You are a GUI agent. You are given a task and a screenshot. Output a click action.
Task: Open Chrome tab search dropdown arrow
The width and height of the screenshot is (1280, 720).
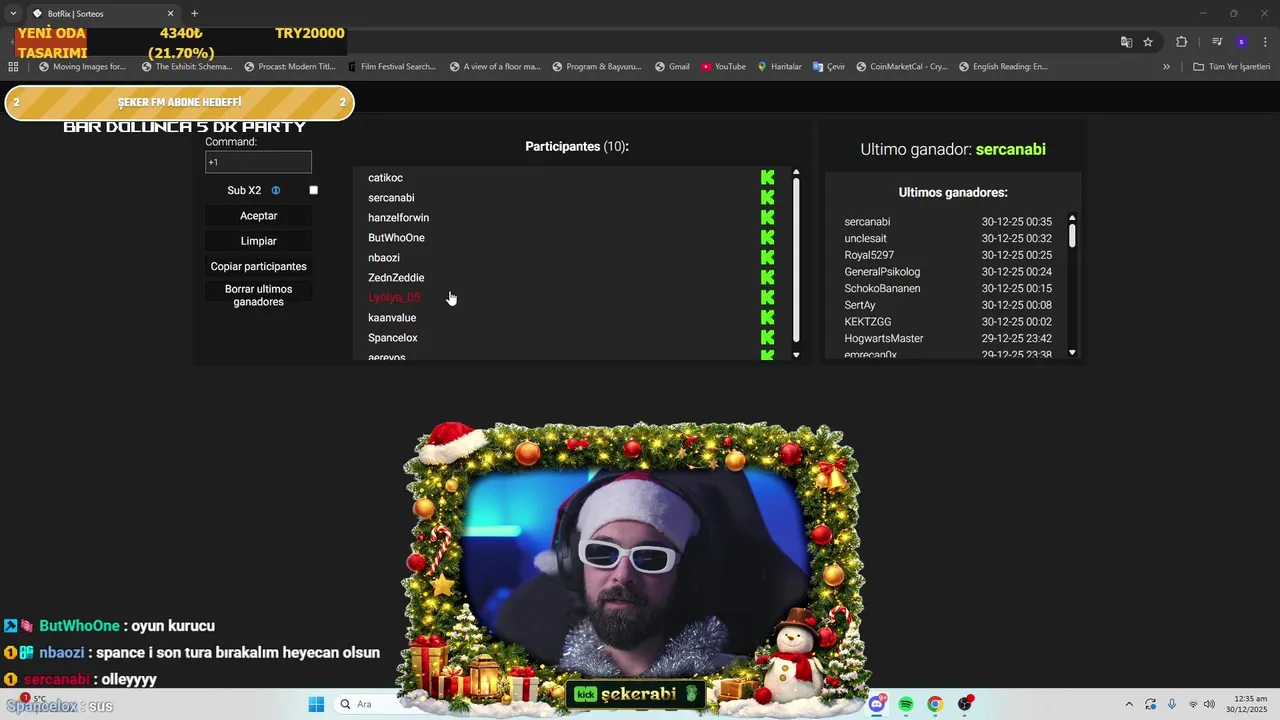click(13, 13)
